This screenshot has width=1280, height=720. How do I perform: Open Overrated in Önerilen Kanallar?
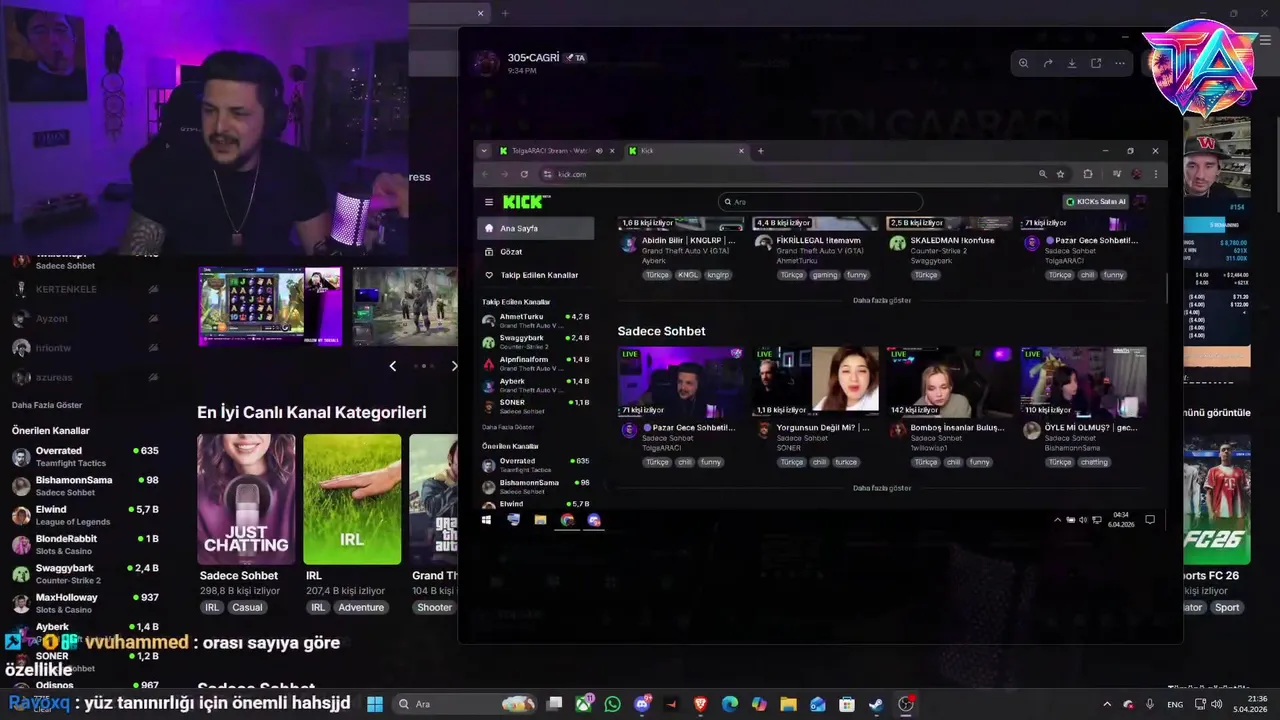pyautogui.click(x=85, y=457)
